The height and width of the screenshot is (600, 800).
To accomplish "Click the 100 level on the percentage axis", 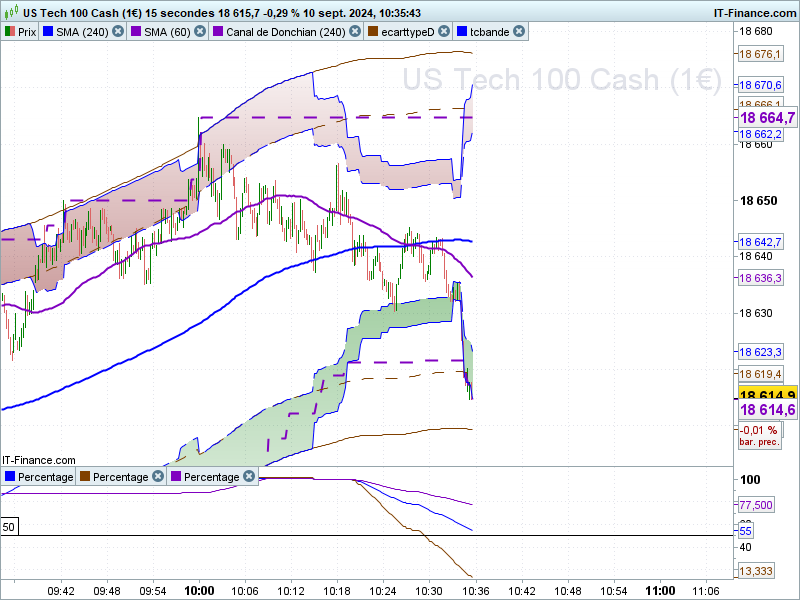I will point(750,480).
